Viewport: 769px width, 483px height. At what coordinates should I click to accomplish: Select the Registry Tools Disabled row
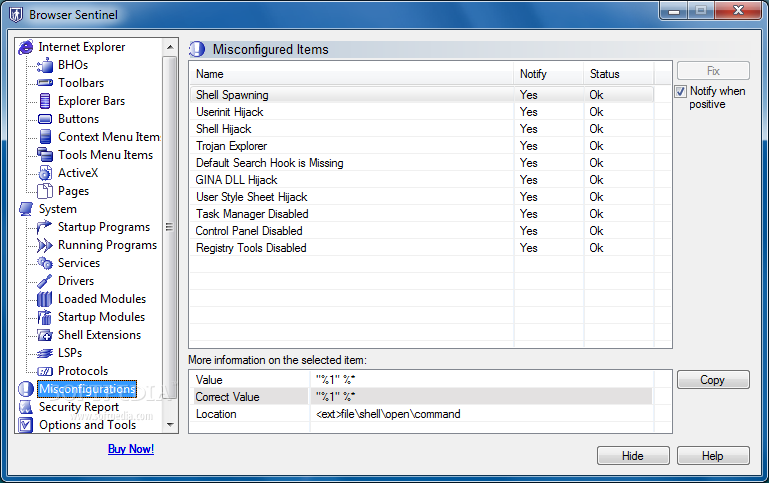click(x=422, y=248)
